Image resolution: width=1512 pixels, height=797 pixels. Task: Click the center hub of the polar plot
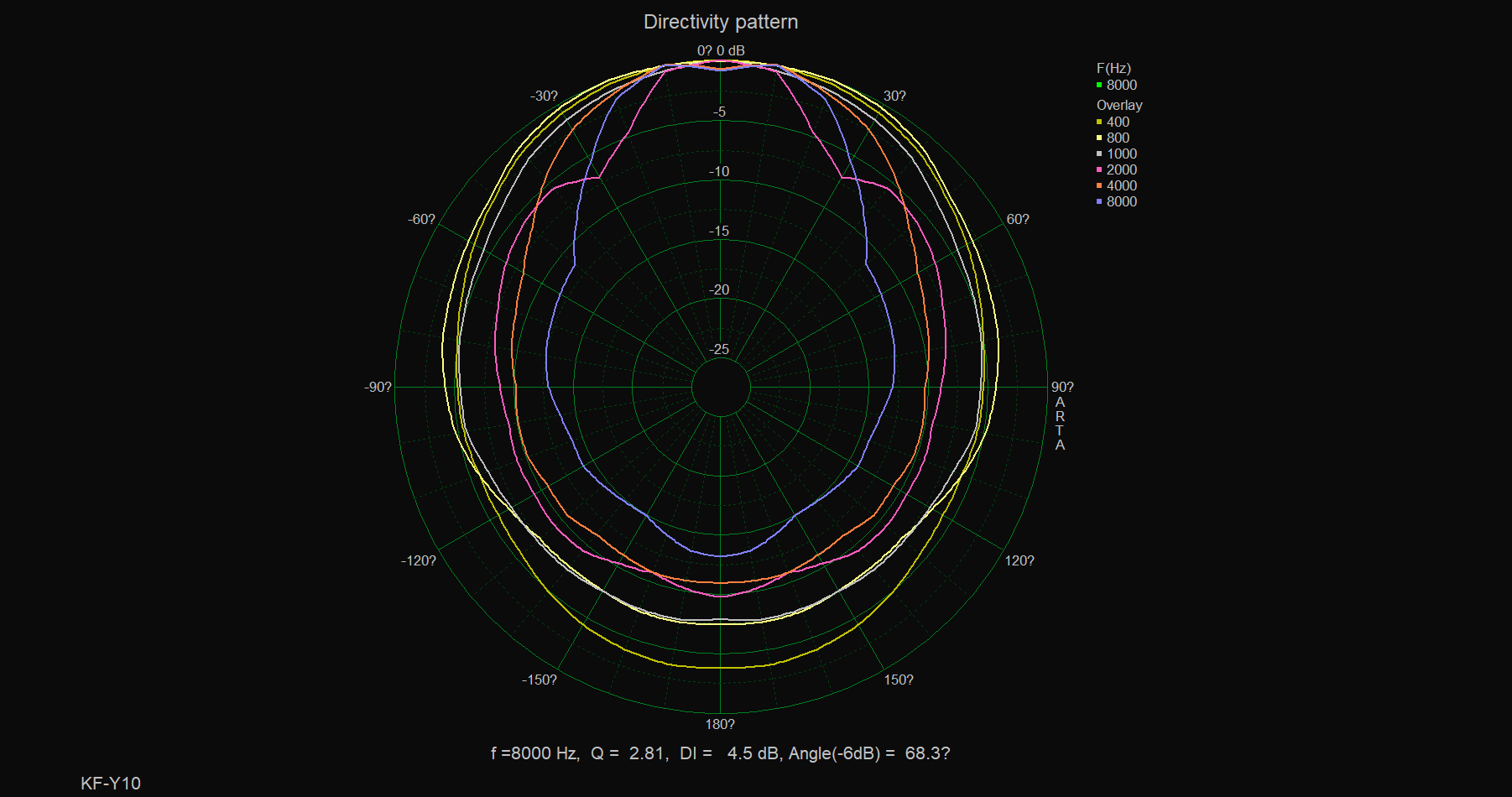(721, 387)
